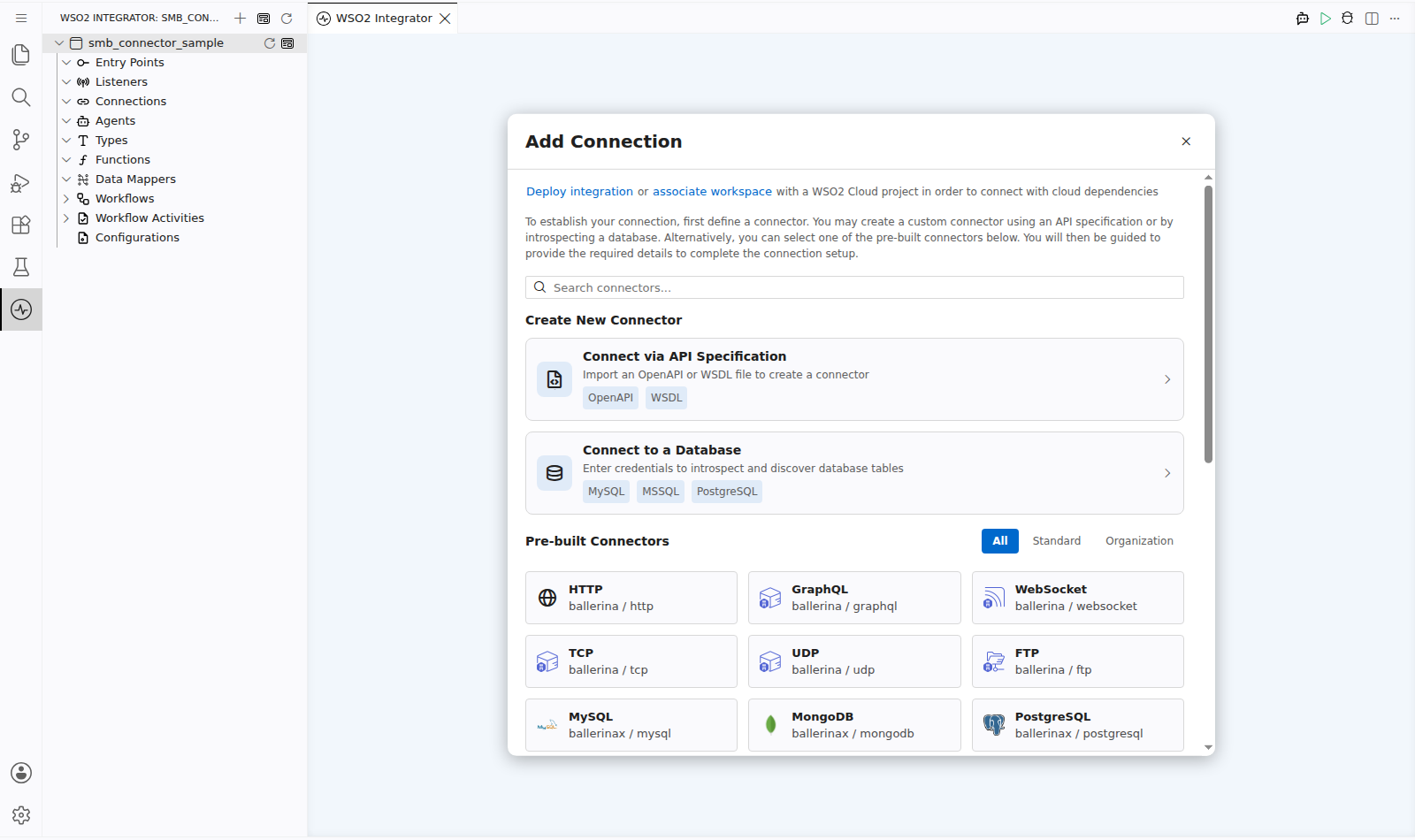The width and height of the screenshot is (1415, 840).
Task: Collapse the smb_connector_sample project node
Action: click(59, 42)
